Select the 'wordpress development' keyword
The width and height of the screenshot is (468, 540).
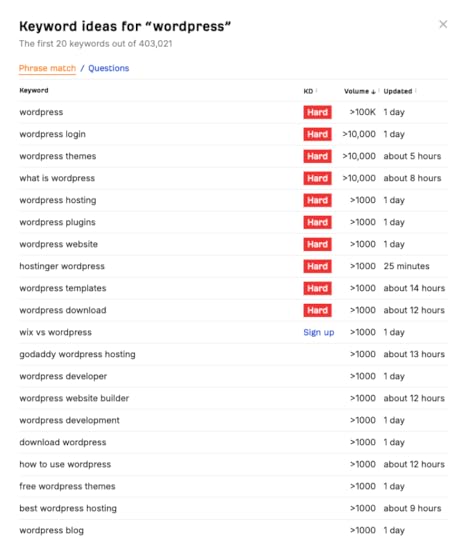(x=69, y=420)
